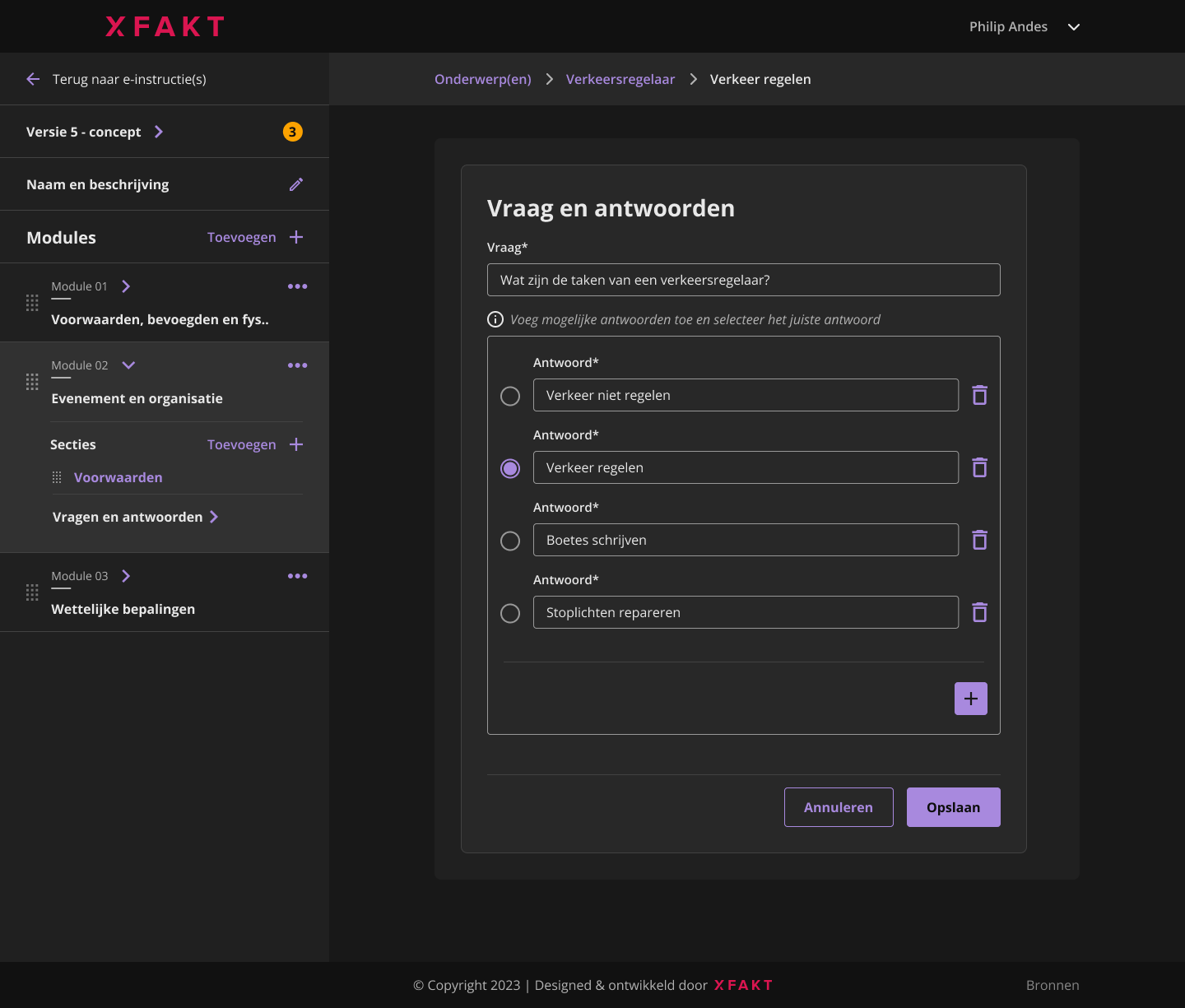This screenshot has height=1008, width=1185.
Task: Click the Vraag input field
Action: [x=744, y=280]
